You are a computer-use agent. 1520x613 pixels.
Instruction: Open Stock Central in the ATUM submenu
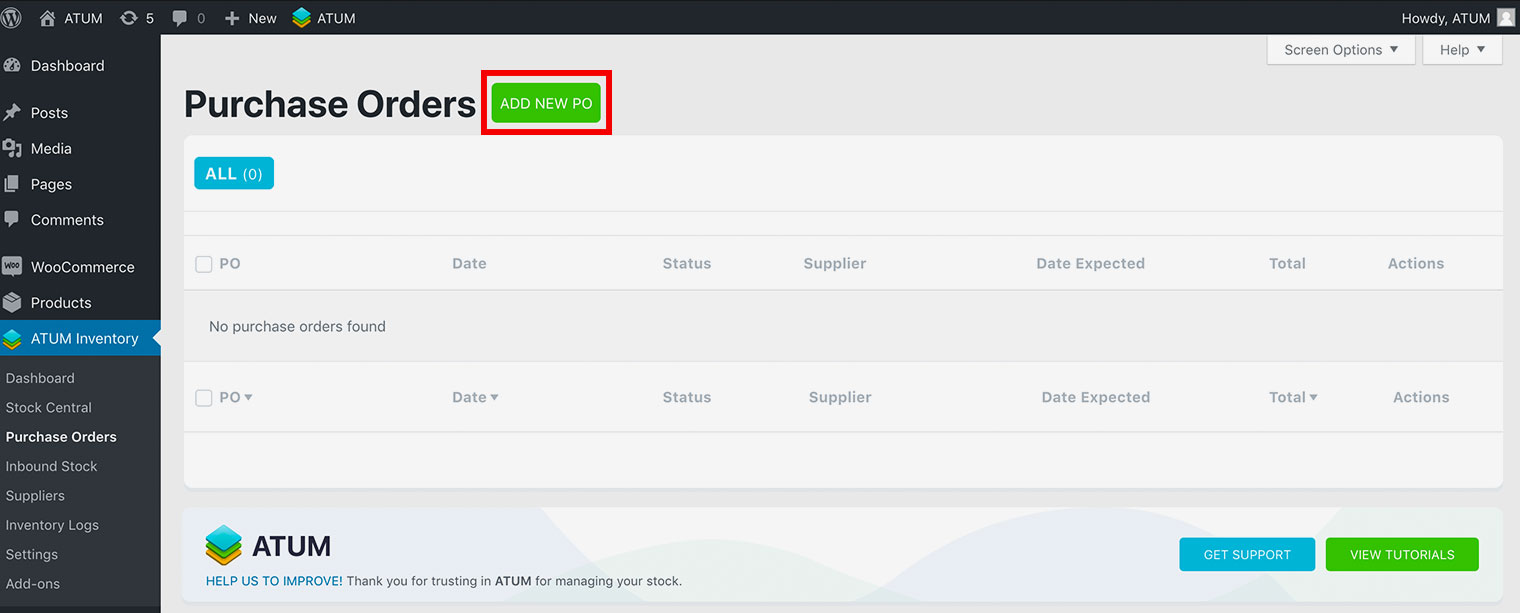point(48,407)
